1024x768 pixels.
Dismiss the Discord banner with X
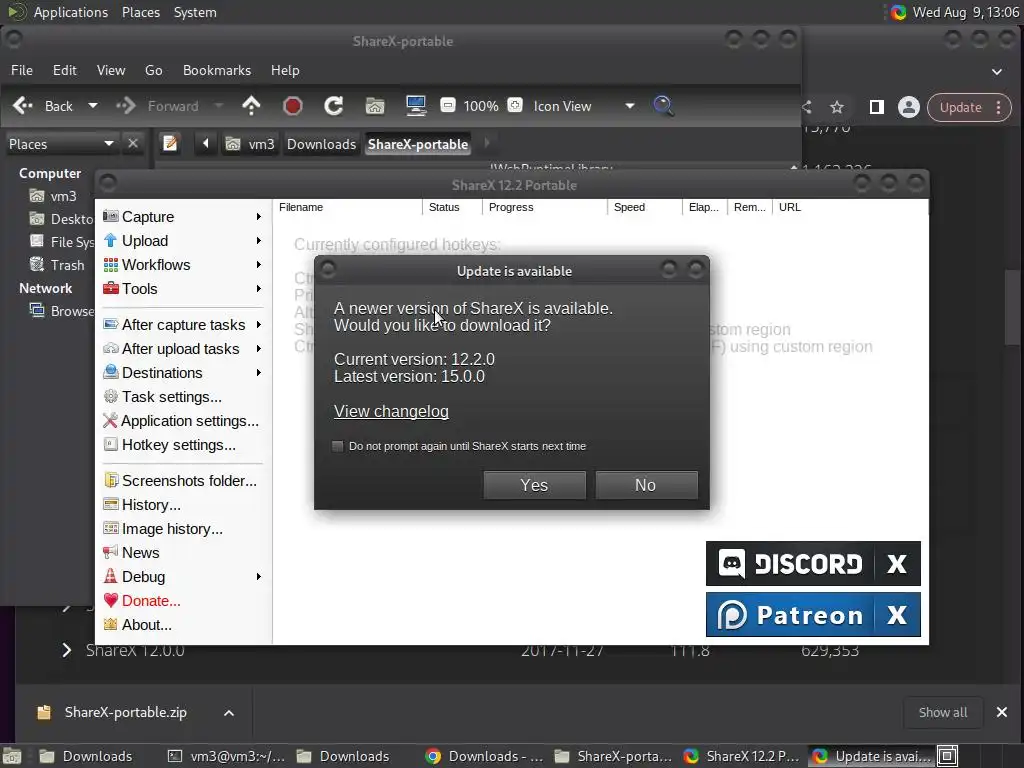(897, 564)
